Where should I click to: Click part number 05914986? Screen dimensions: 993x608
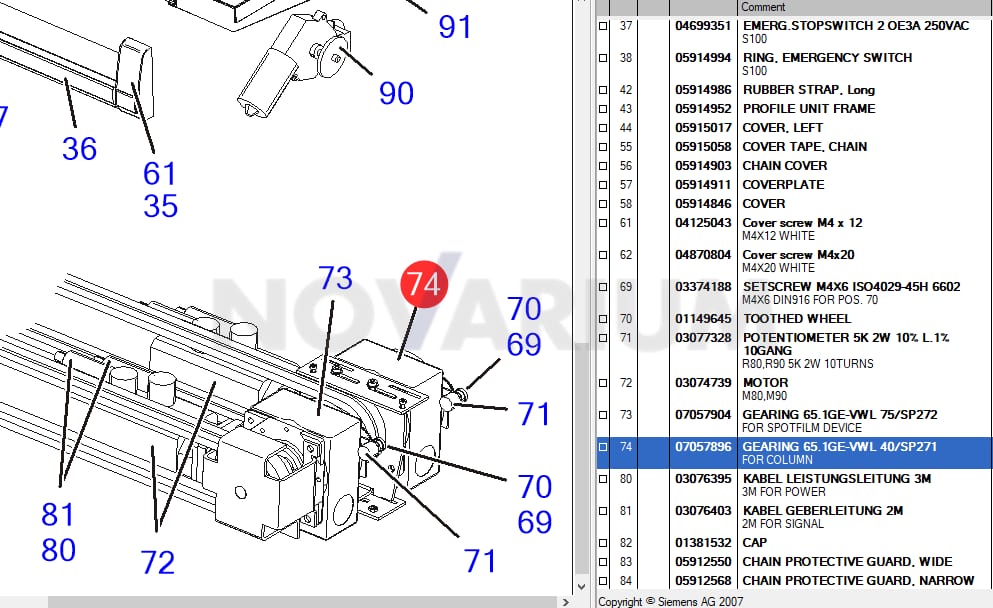(x=703, y=90)
